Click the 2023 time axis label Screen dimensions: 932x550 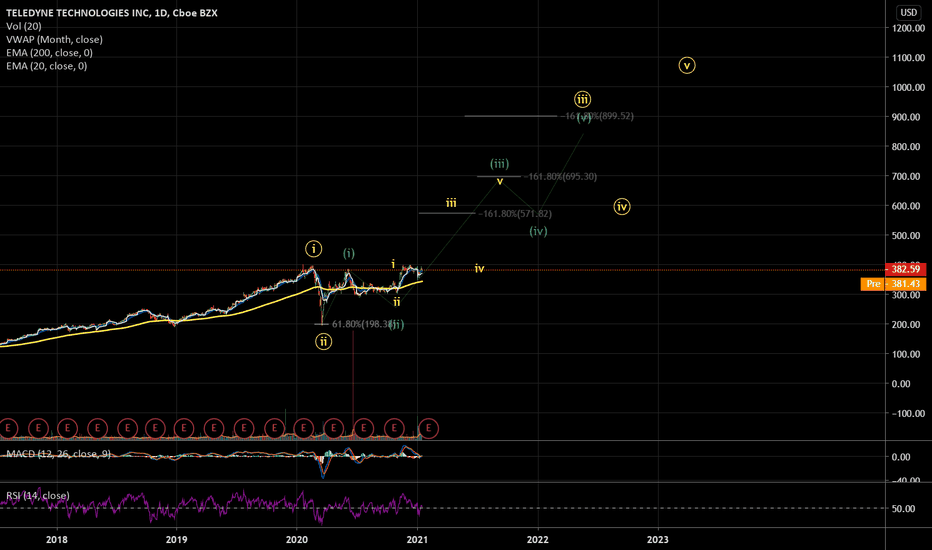pos(657,540)
